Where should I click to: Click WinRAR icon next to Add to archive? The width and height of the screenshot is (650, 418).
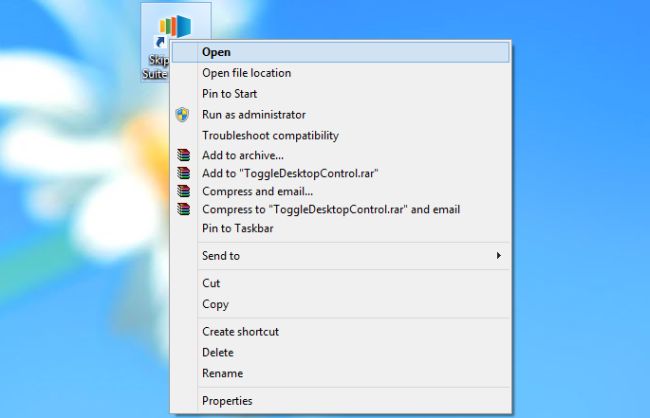click(x=184, y=155)
